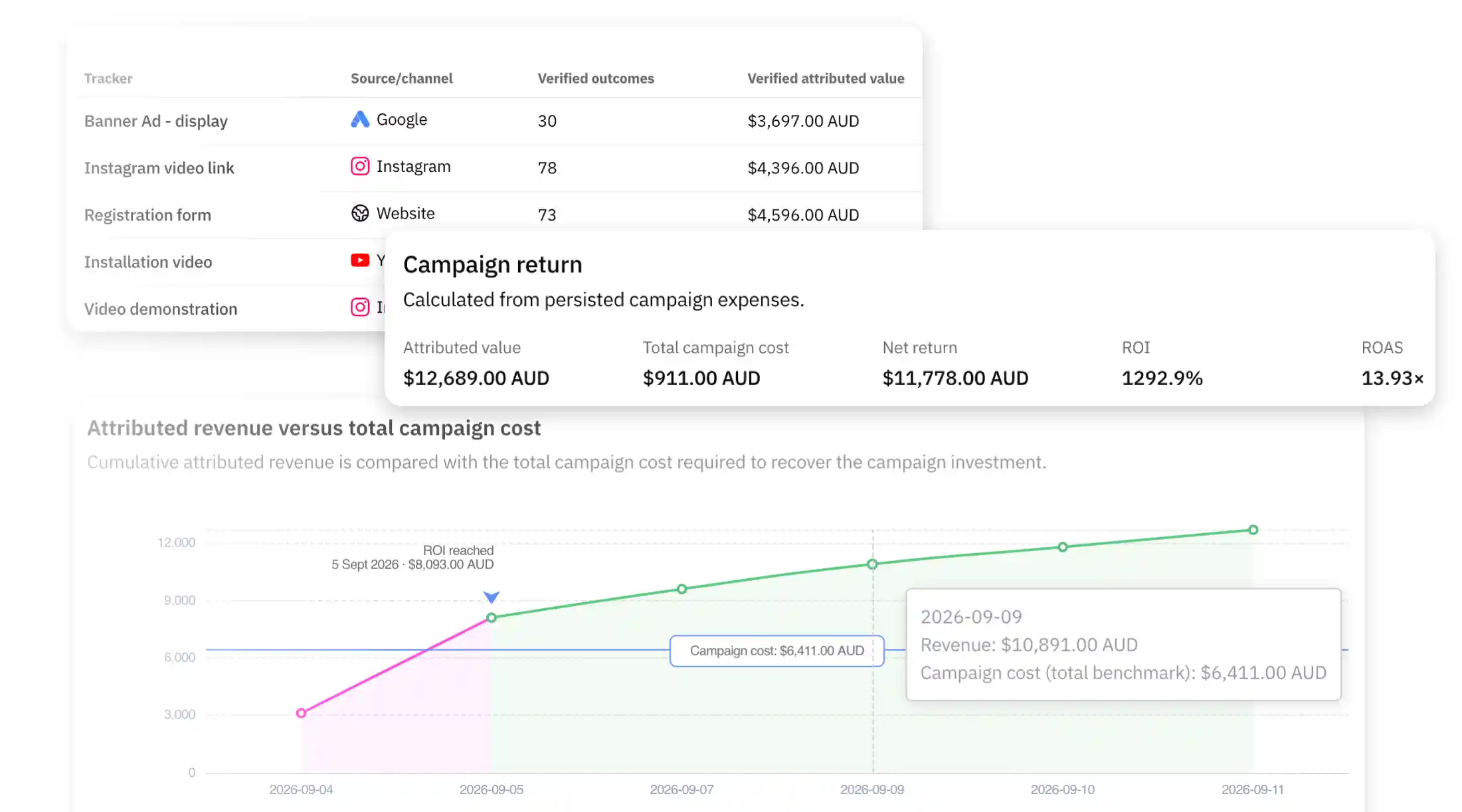This screenshot has width=1462, height=812.
Task: Click the verified outcomes value 30
Action: [547, 121]
